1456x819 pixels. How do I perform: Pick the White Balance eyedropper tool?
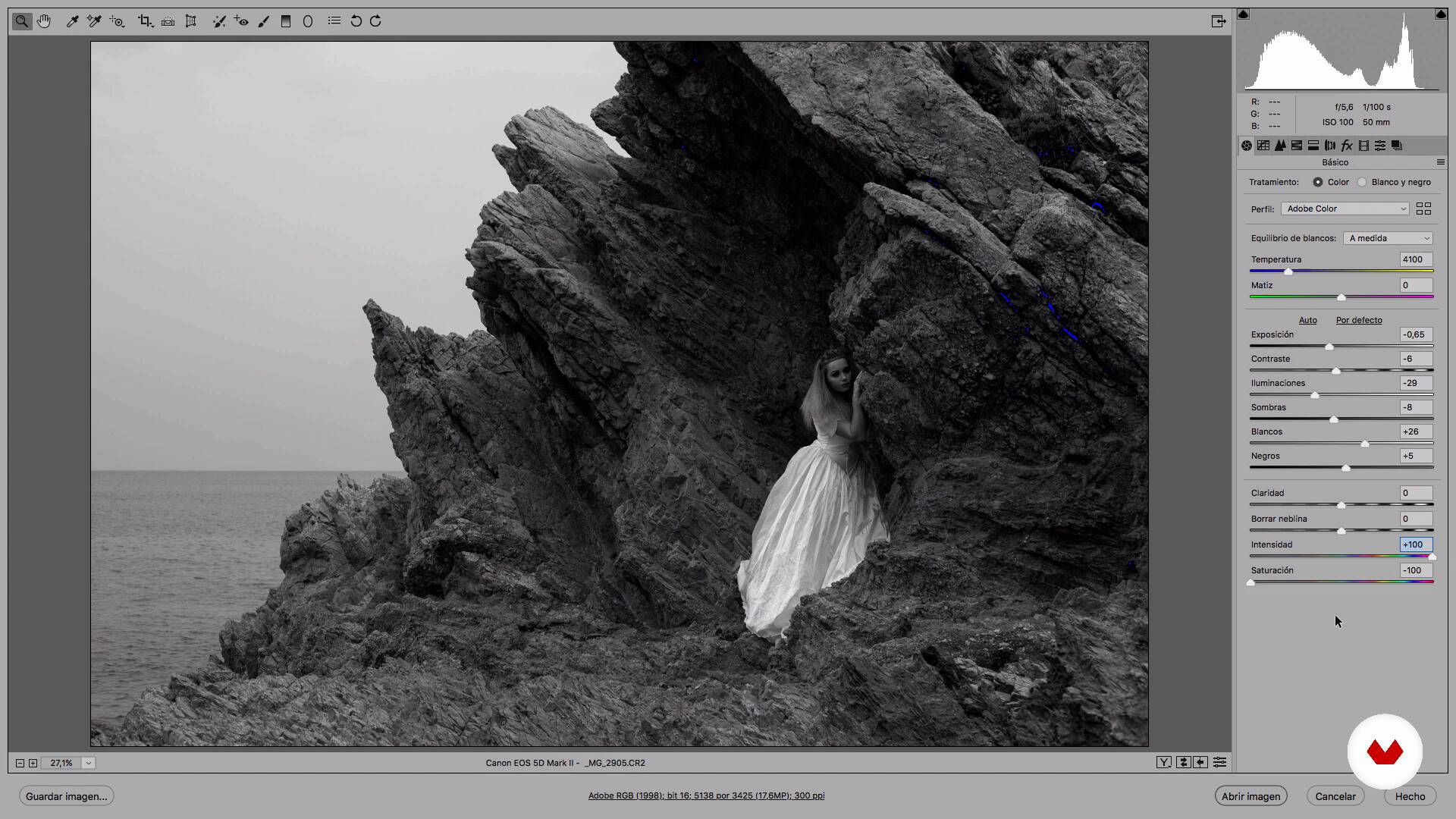[73, 21]
